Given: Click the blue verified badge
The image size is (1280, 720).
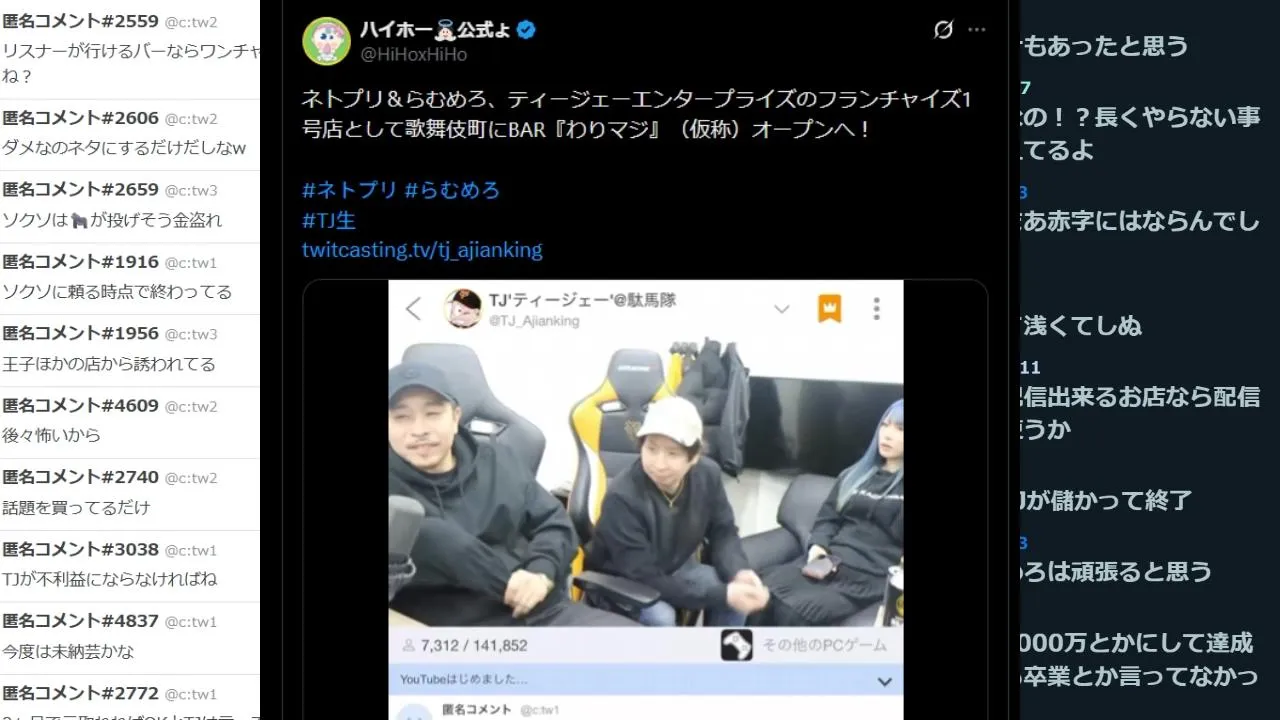Looking at the screenshot, I should [x=526, y=30].
